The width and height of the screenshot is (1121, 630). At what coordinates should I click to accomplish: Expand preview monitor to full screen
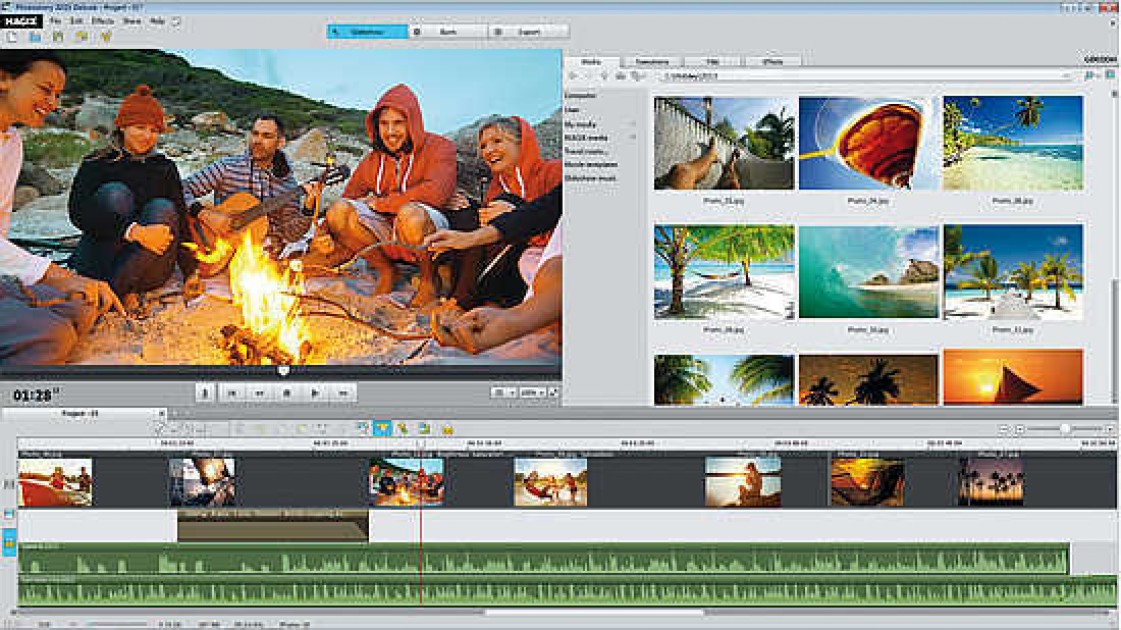(x=553, y=393)
